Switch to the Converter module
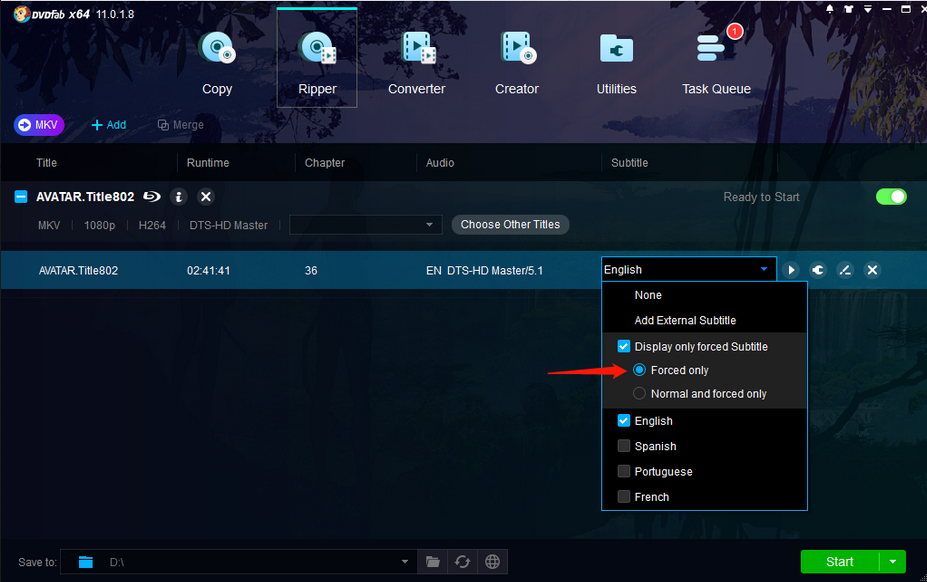The image size is (927, 582). 417,62
